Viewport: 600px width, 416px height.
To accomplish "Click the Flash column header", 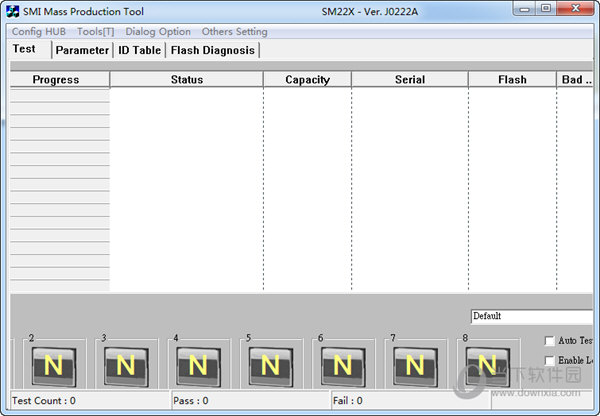I will click(x=512, y=80).
